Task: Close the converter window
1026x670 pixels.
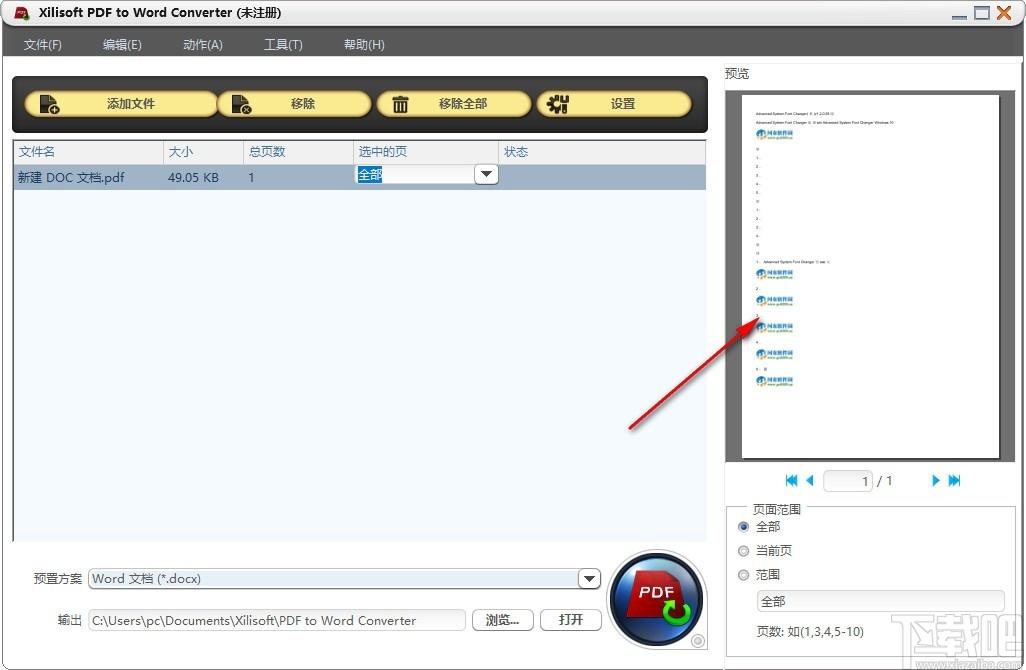Action: [x=1004, y=12]
